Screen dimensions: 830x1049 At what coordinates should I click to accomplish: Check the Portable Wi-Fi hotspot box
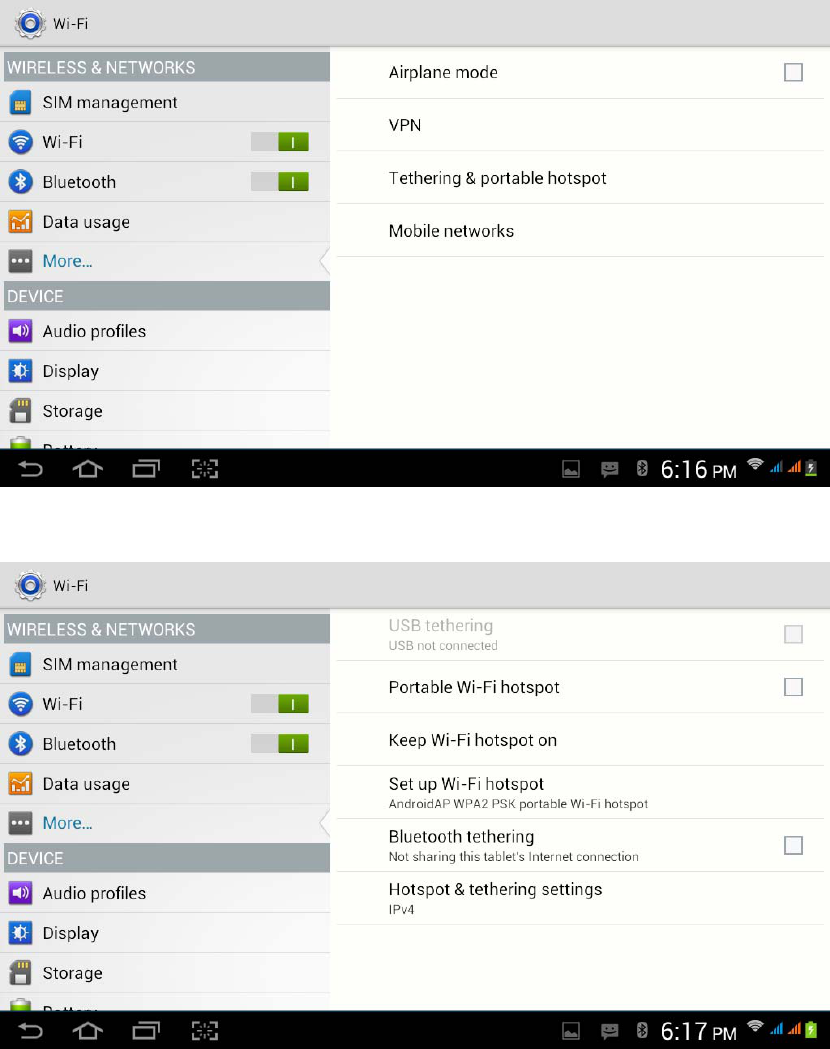793,687
